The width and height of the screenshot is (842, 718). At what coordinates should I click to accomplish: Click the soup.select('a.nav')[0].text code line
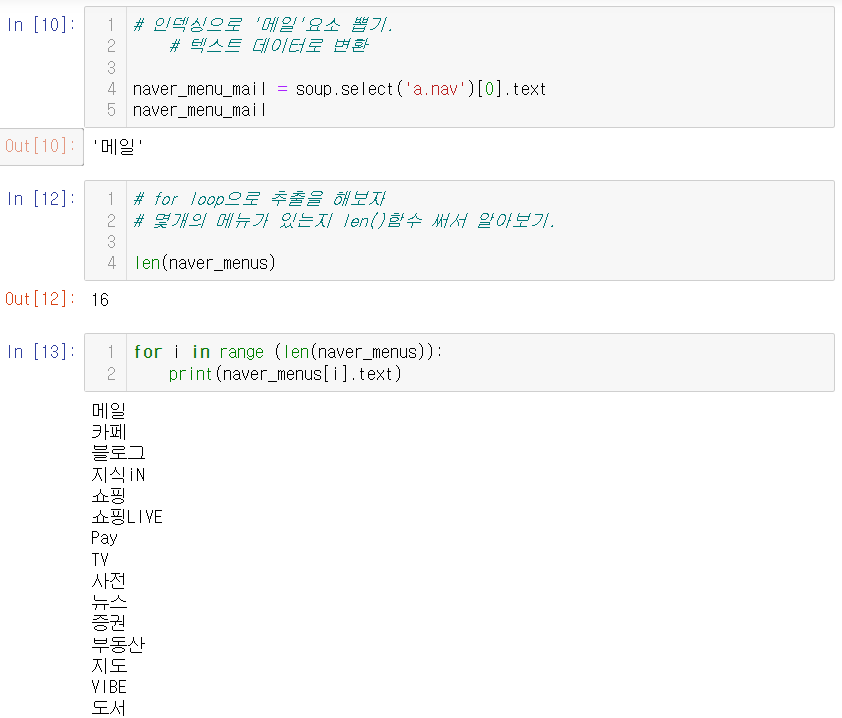(339, 89)
